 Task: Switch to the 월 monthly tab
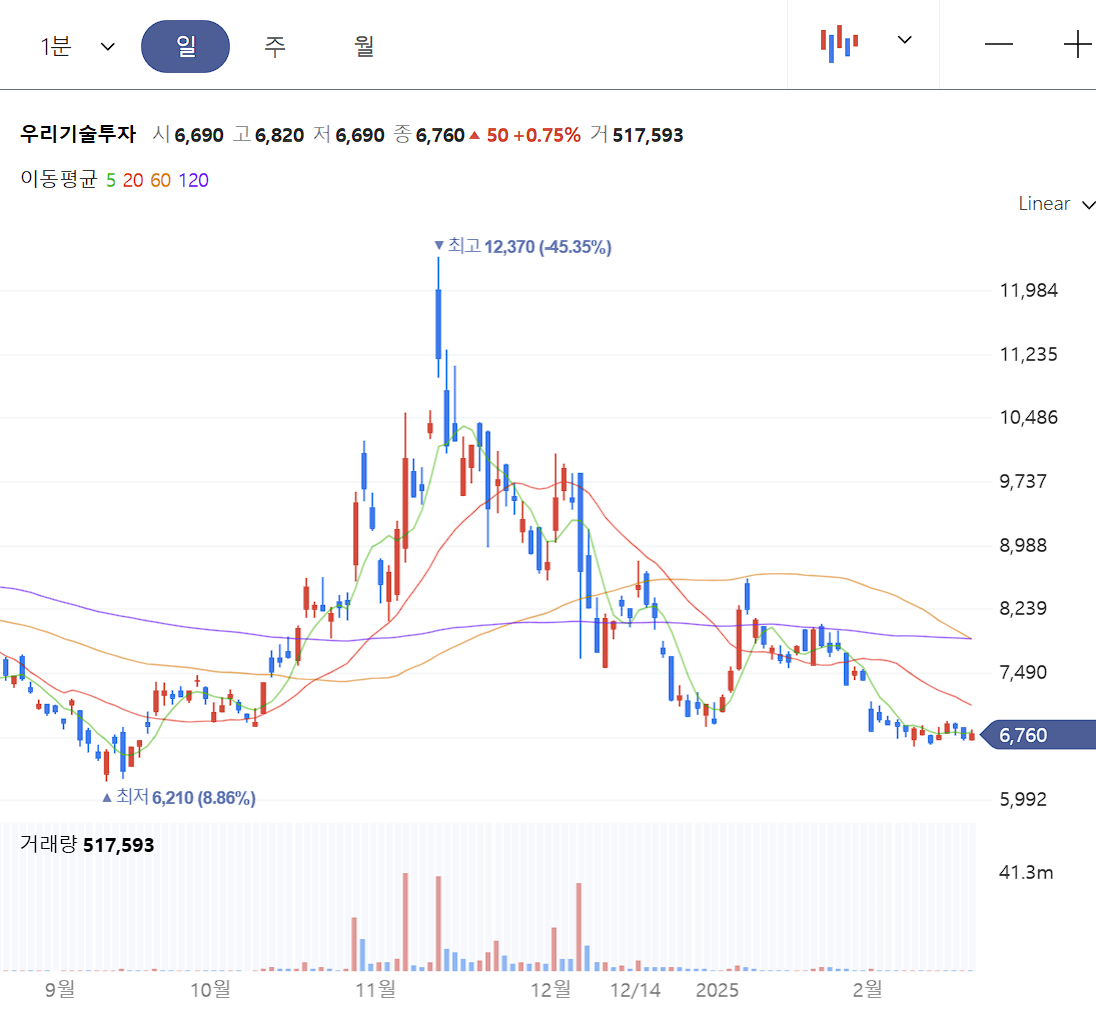[364, 45]
